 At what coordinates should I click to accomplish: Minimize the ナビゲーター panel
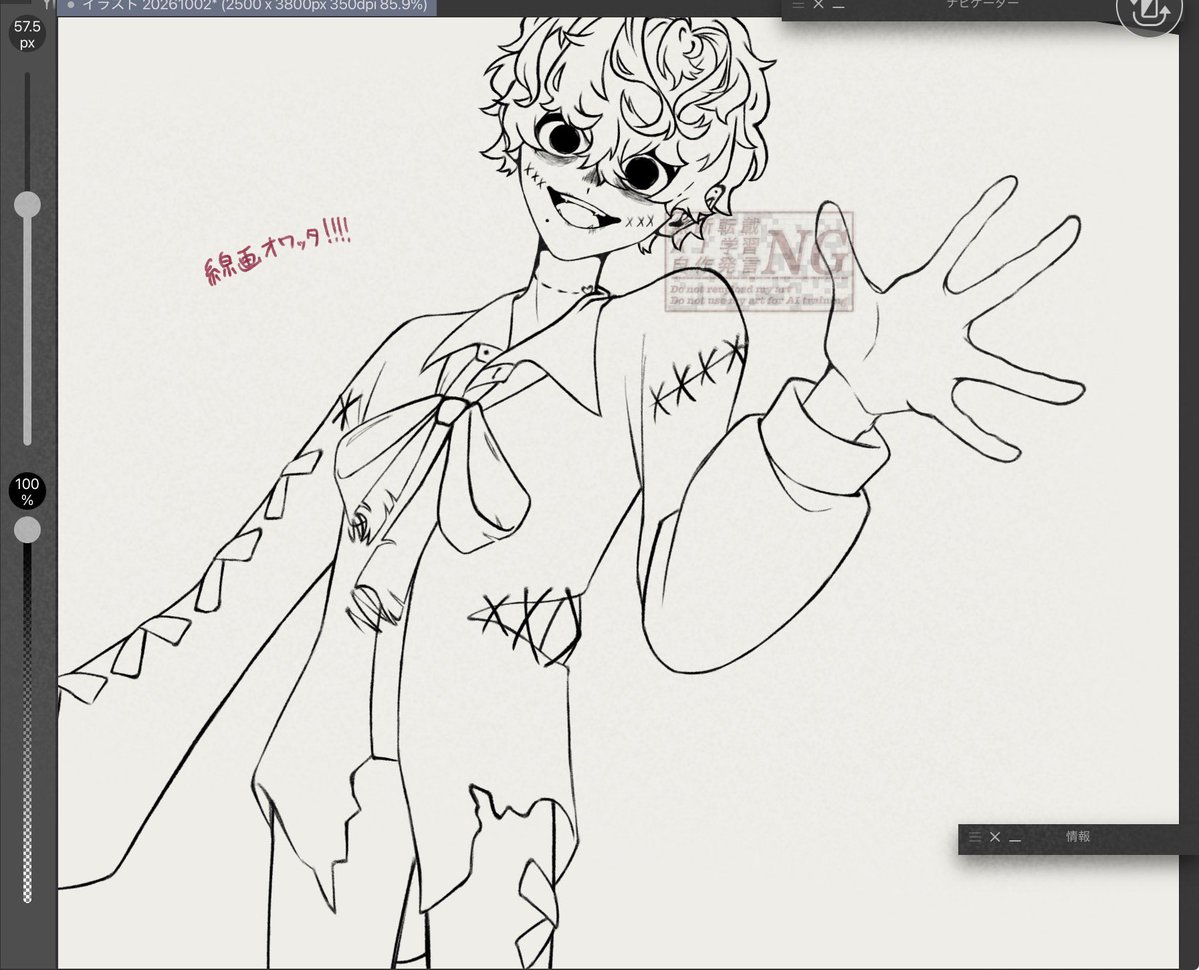coord(838,6)
